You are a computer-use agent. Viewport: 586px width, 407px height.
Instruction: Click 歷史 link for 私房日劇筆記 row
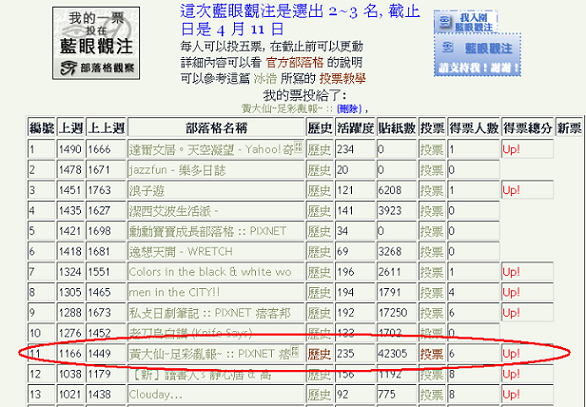[320, 313]
